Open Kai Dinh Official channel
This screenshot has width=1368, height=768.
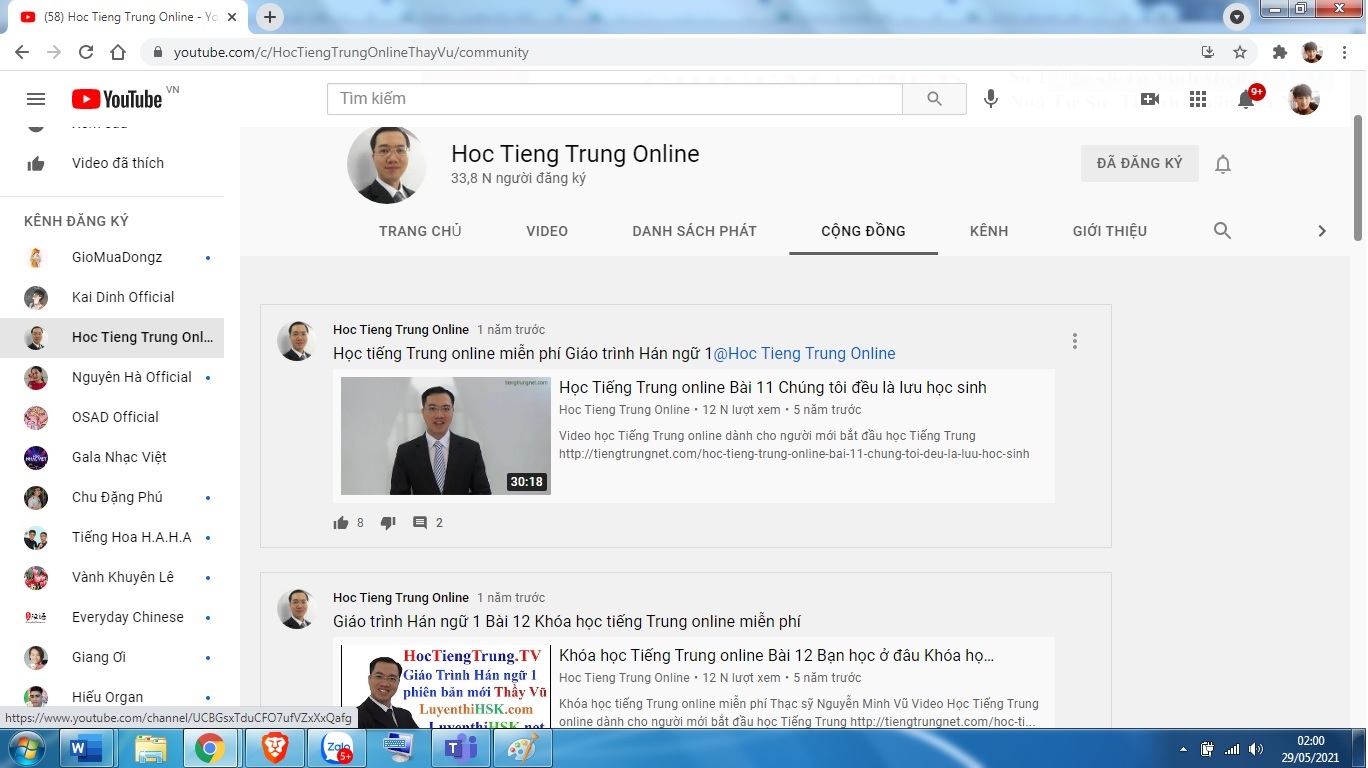112,297
